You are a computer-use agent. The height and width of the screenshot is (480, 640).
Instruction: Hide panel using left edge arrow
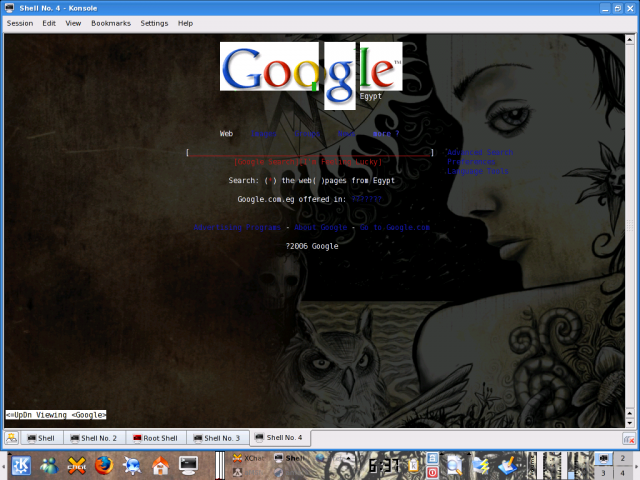point(3,465)
